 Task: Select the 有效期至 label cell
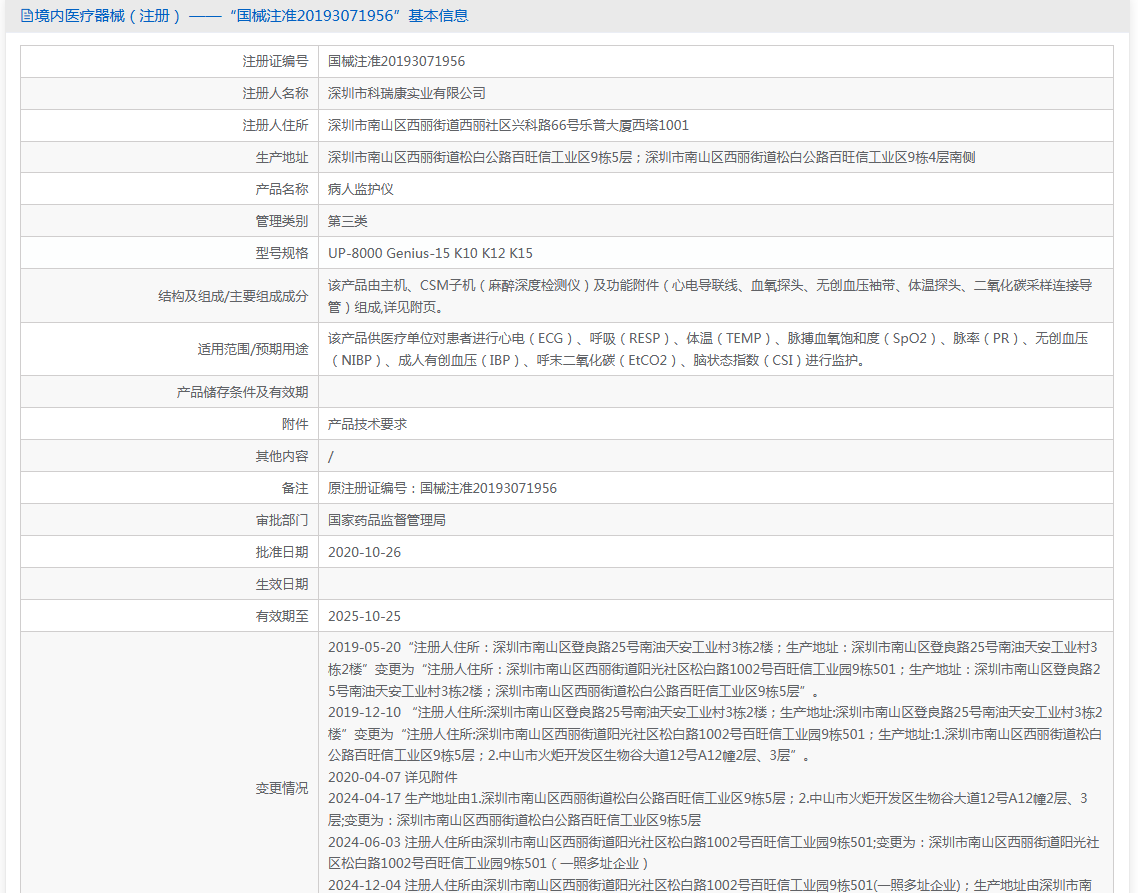coord(169,616)
